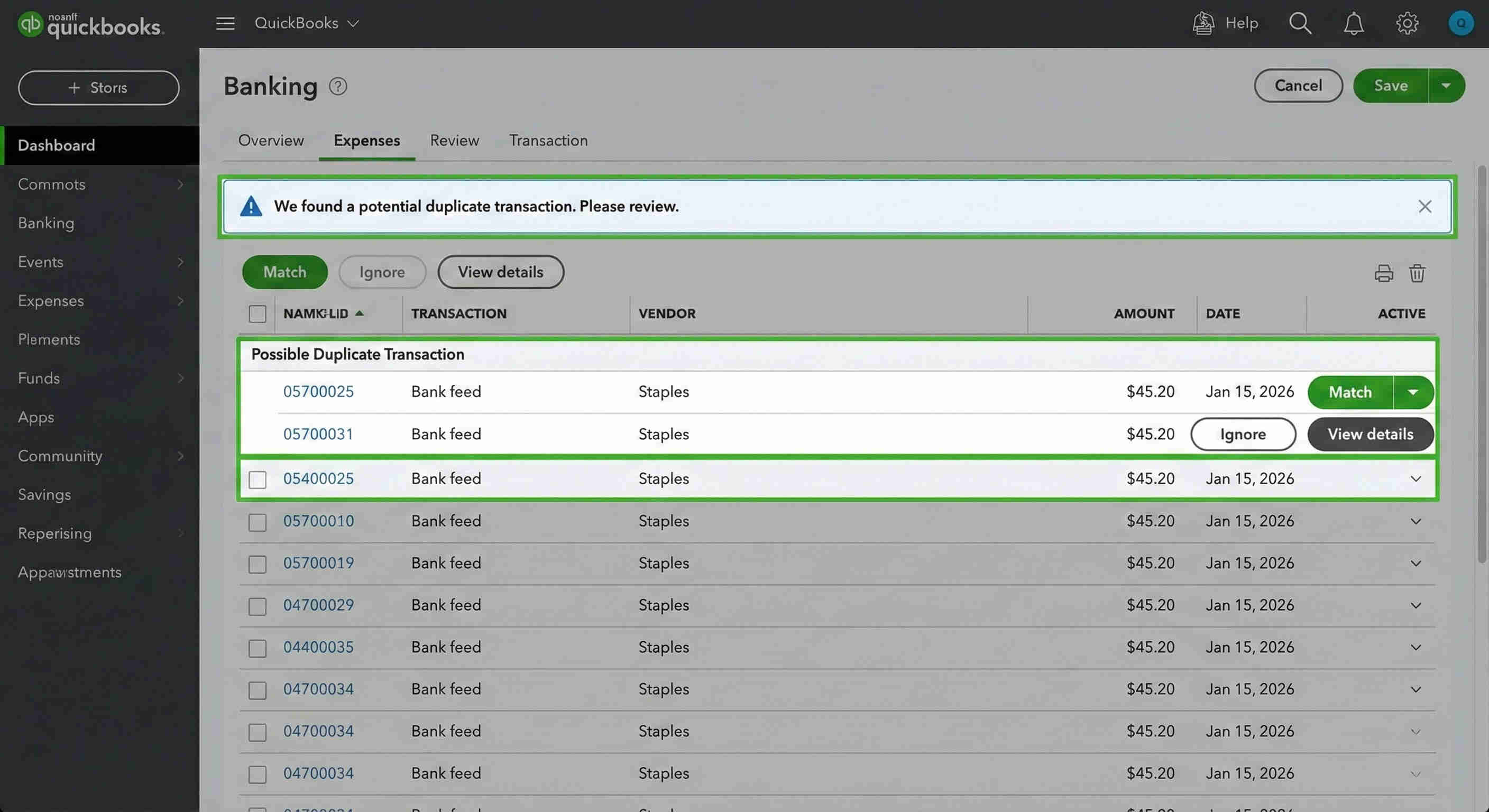Click the top Ignore pill button
1489x812 pixels.
(382, 272)
